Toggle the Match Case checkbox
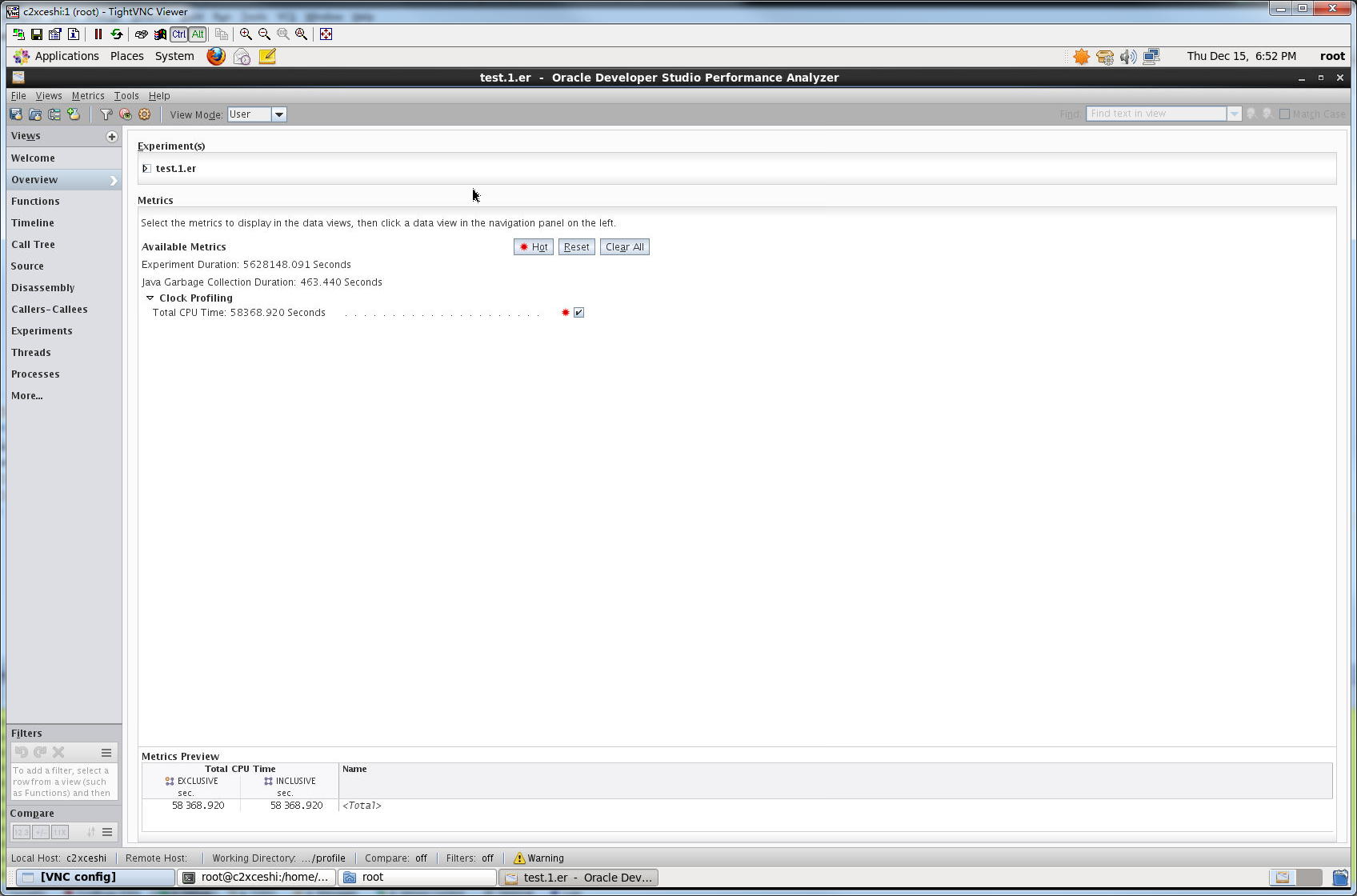The width and height of the screenshot is (1357, 896). point(1284,114)
